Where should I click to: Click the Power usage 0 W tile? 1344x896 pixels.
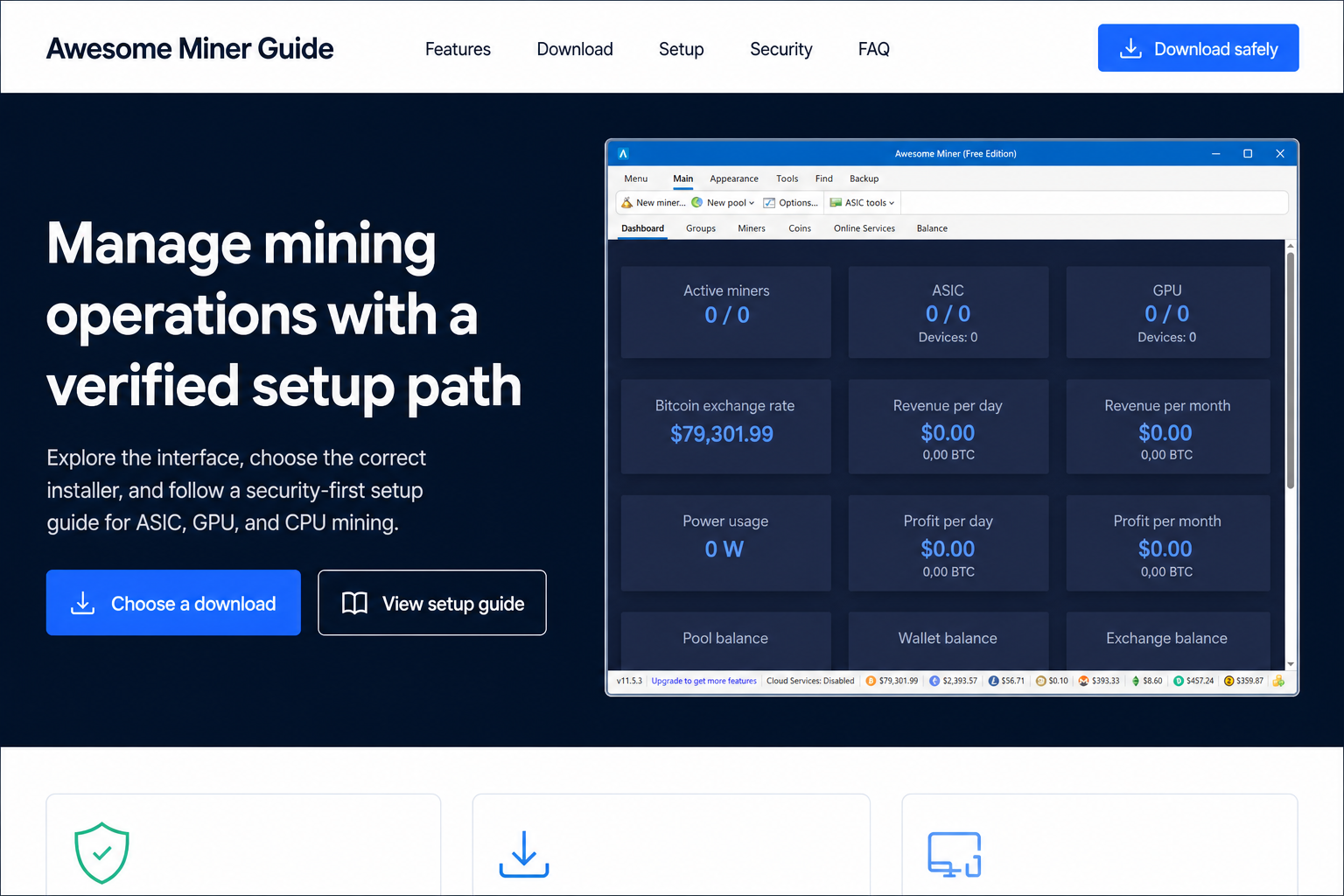(x=726, y=542)
